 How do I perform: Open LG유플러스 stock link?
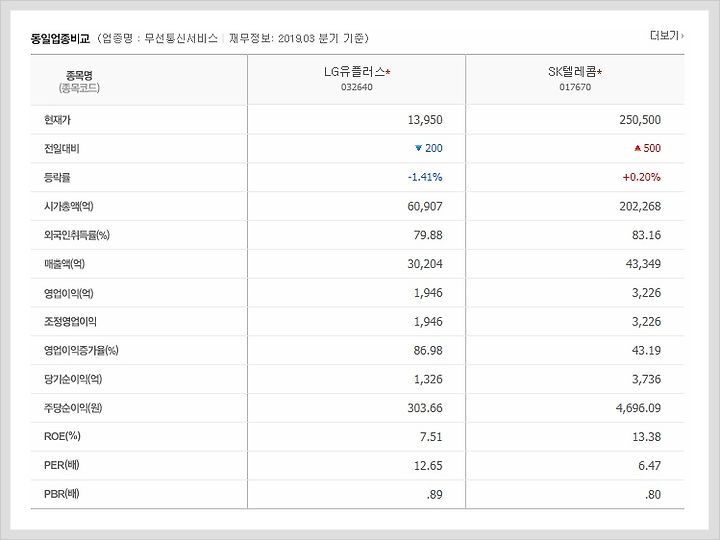[x=354, y=72]
